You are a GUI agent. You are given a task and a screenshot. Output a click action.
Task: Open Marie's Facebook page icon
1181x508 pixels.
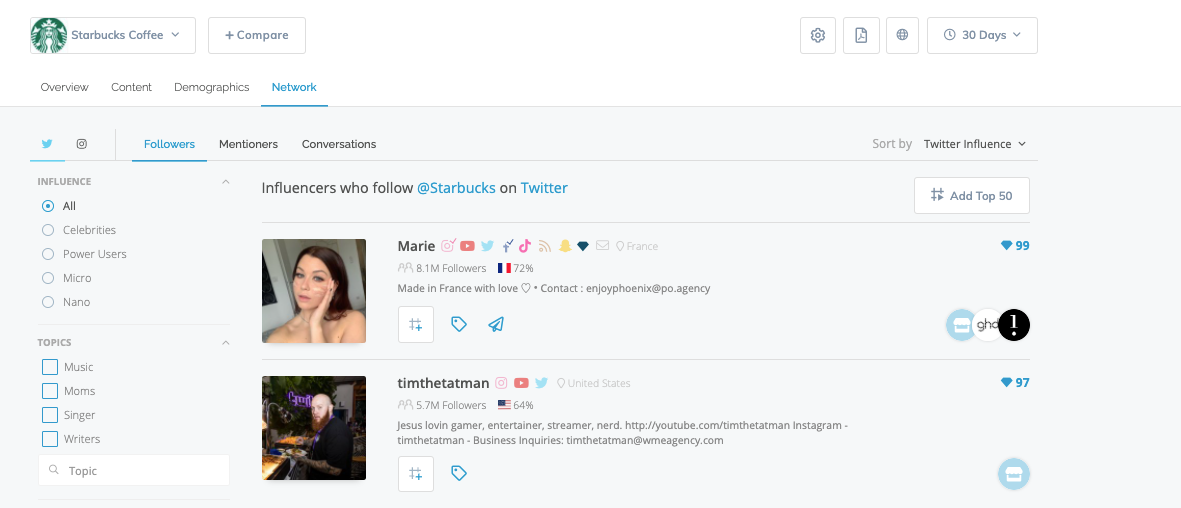click(x=507, y=245)
